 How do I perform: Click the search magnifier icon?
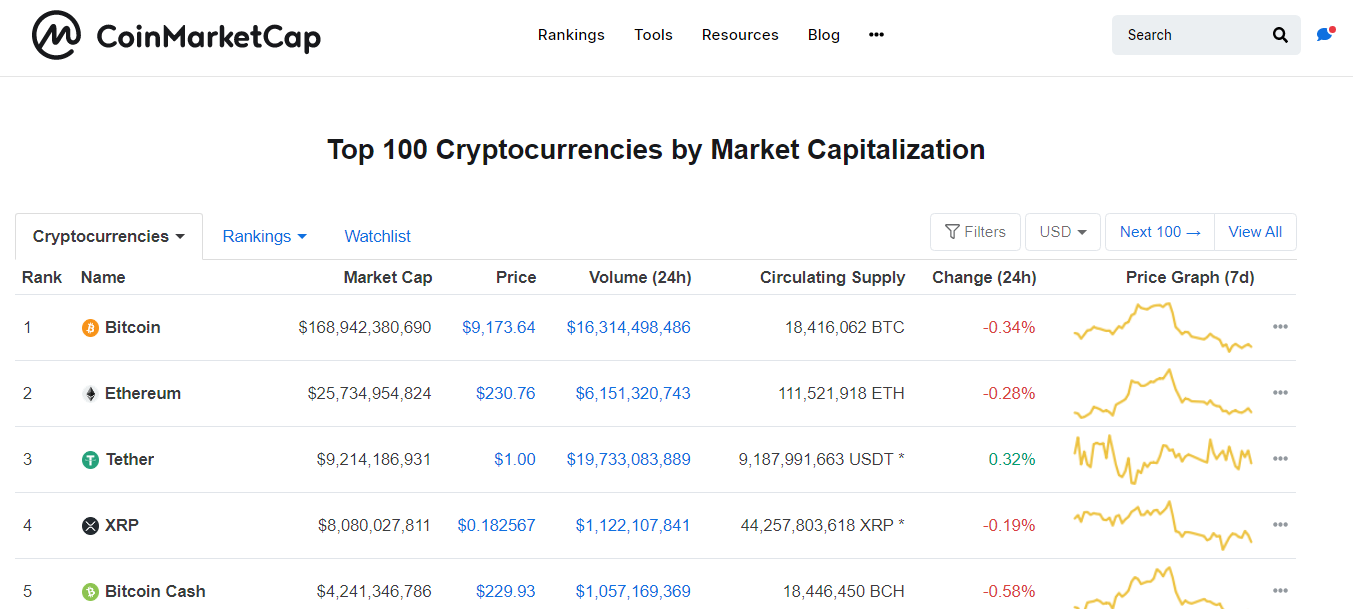click(1280, 34)
